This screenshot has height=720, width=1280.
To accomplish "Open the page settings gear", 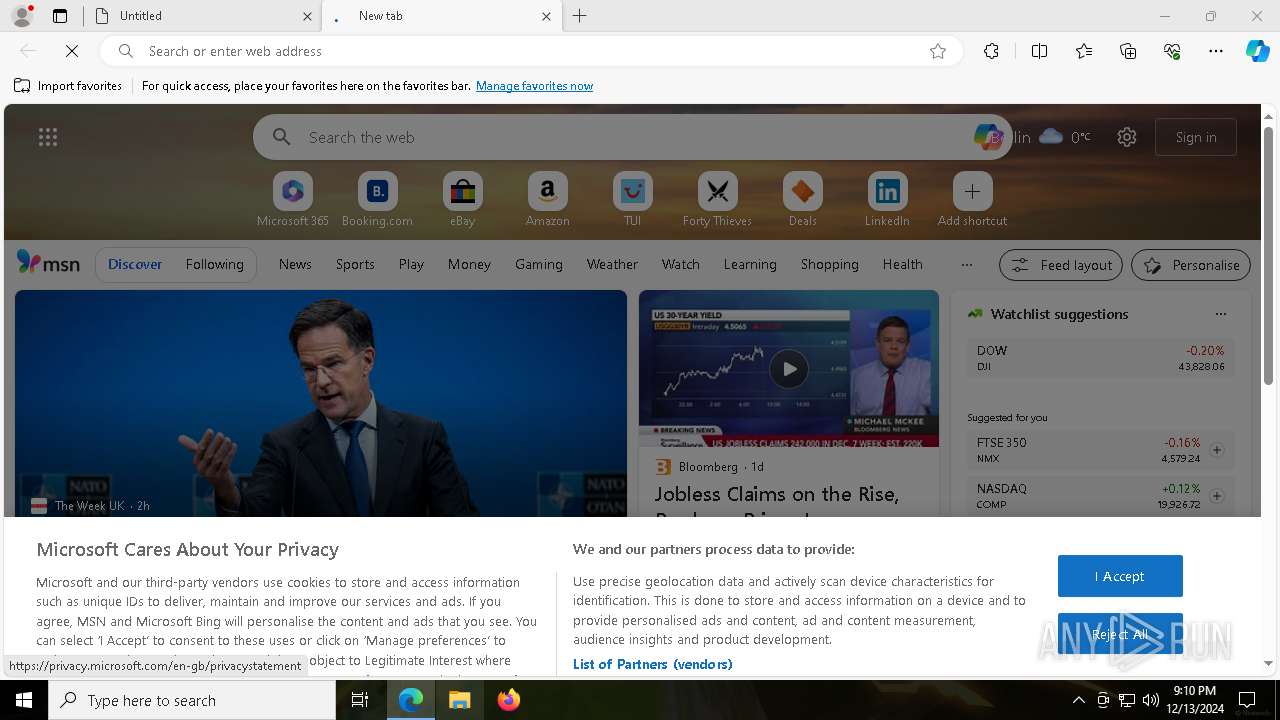I will pos(1127,137).
